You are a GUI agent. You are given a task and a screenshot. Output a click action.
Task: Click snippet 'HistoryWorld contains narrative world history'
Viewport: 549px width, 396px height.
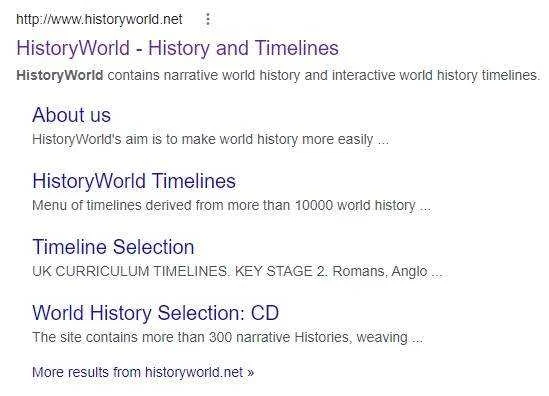158,76
